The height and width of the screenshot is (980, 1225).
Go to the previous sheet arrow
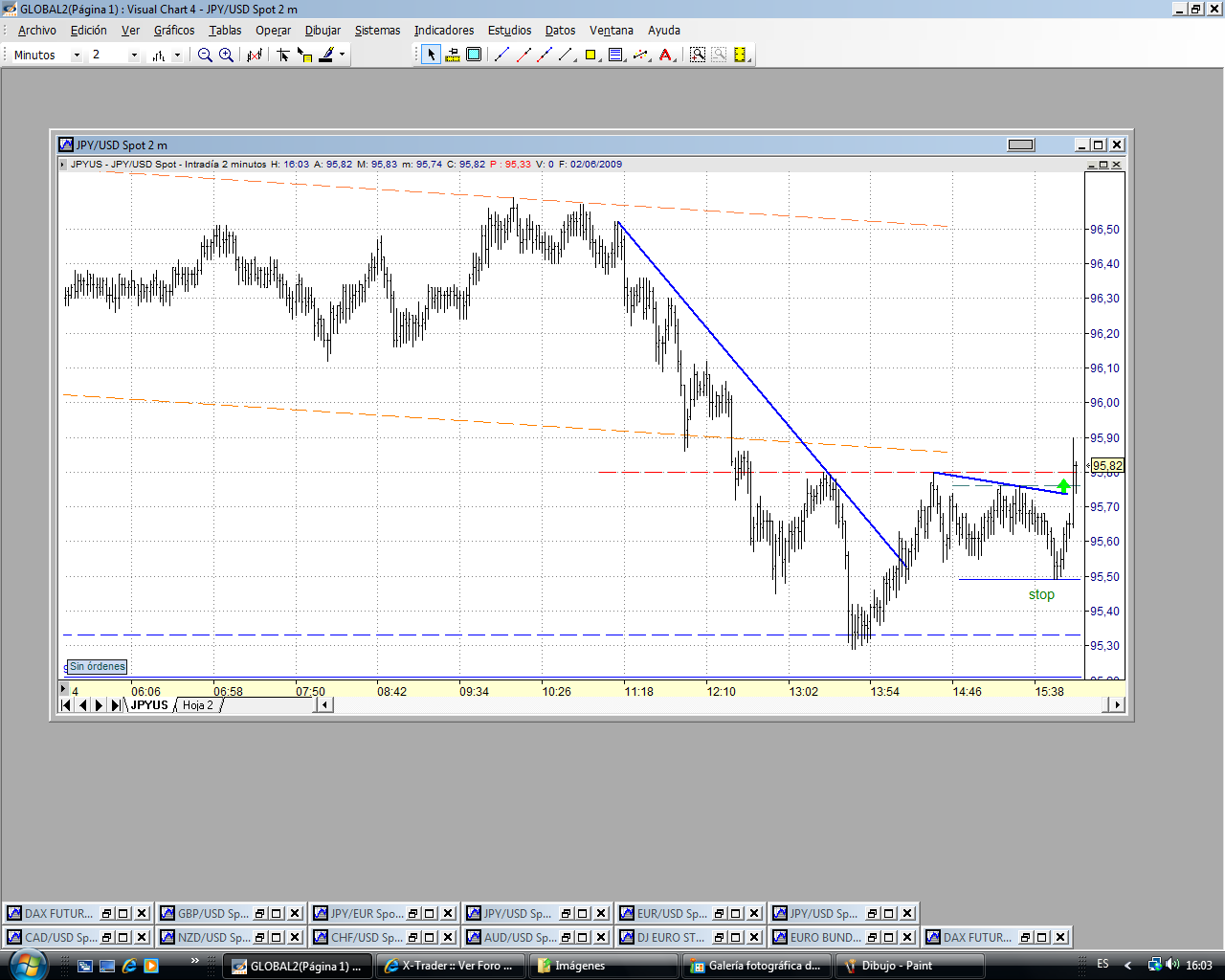tap(82, 705)
